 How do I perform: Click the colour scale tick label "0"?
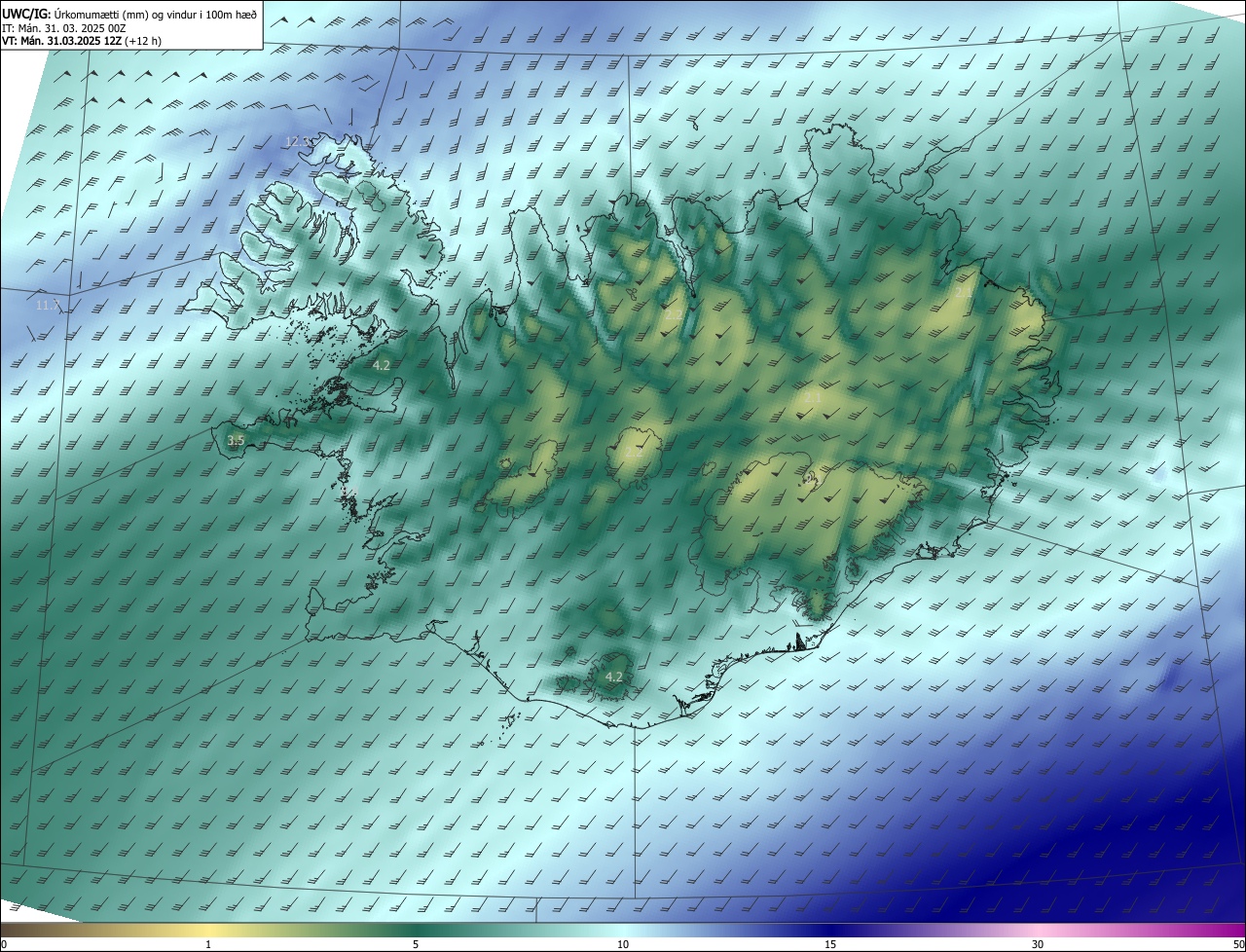point(4,944)
